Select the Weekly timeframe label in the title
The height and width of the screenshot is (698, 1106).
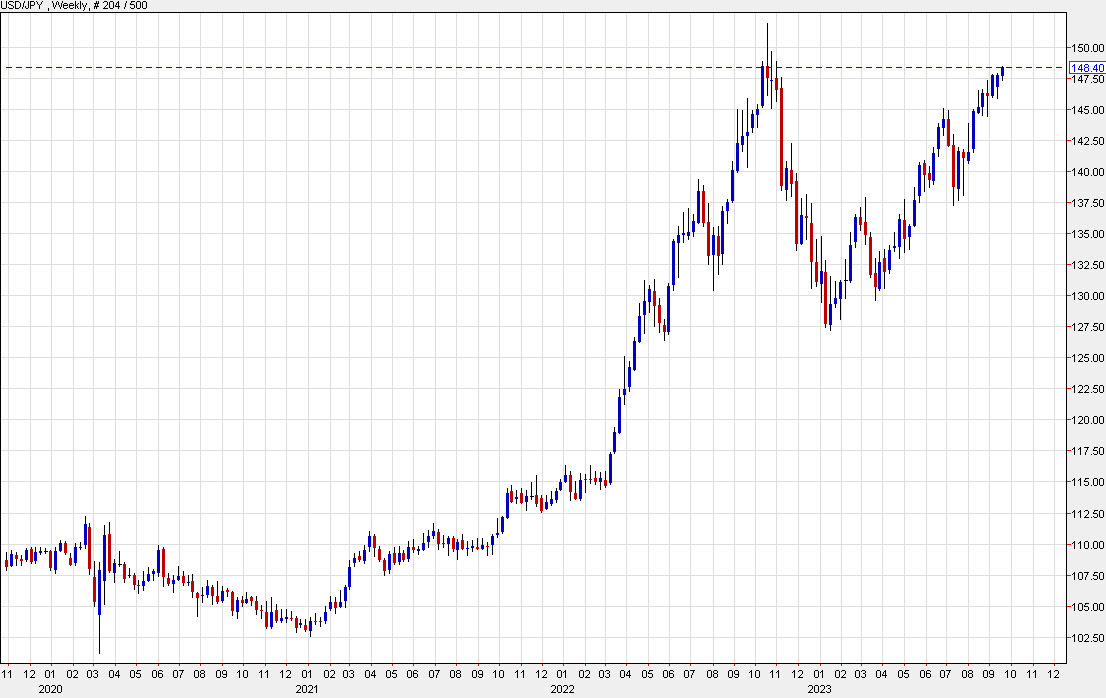66,5
